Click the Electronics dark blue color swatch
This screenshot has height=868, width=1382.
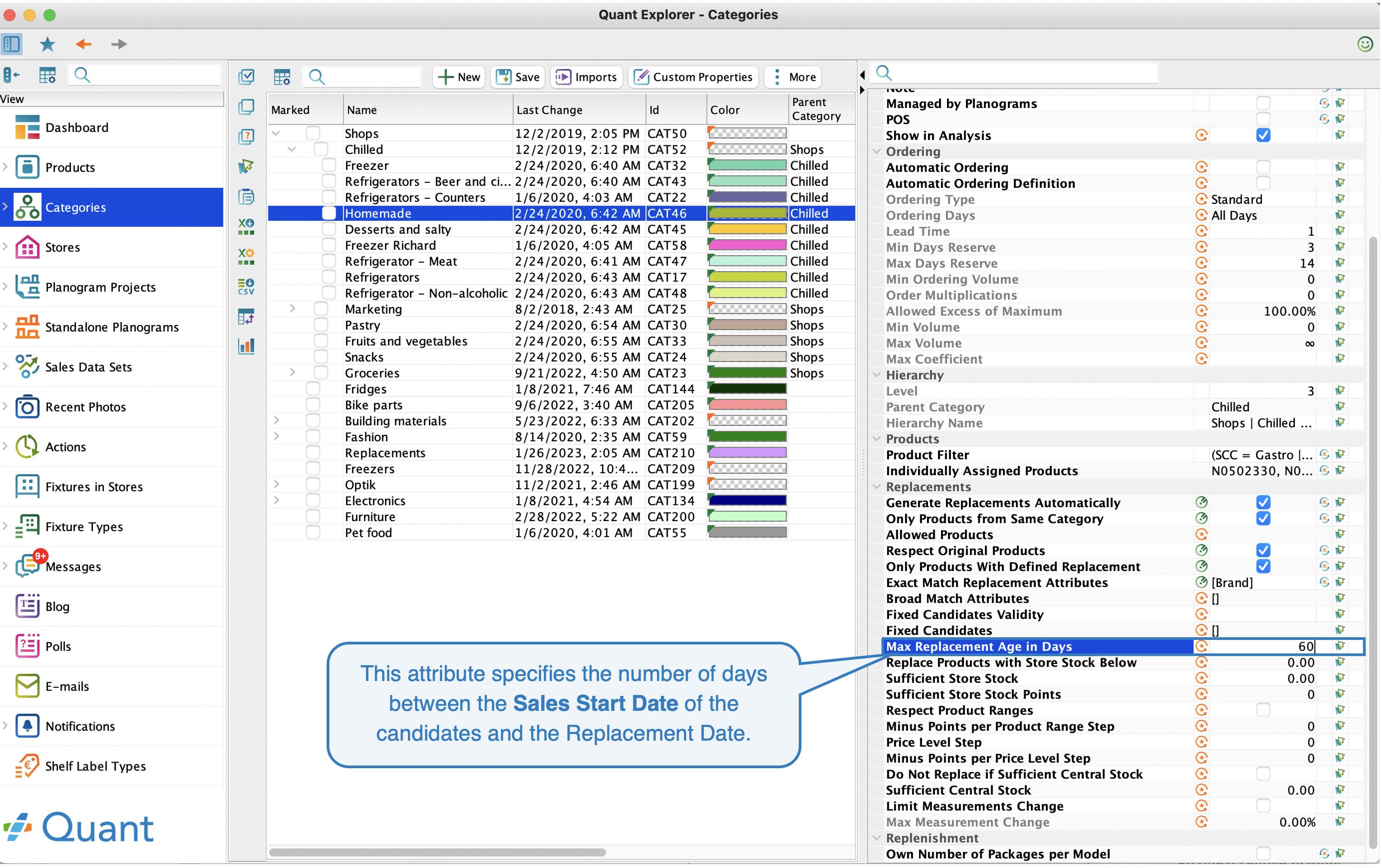pyautogui.click(x=747, y=500)
